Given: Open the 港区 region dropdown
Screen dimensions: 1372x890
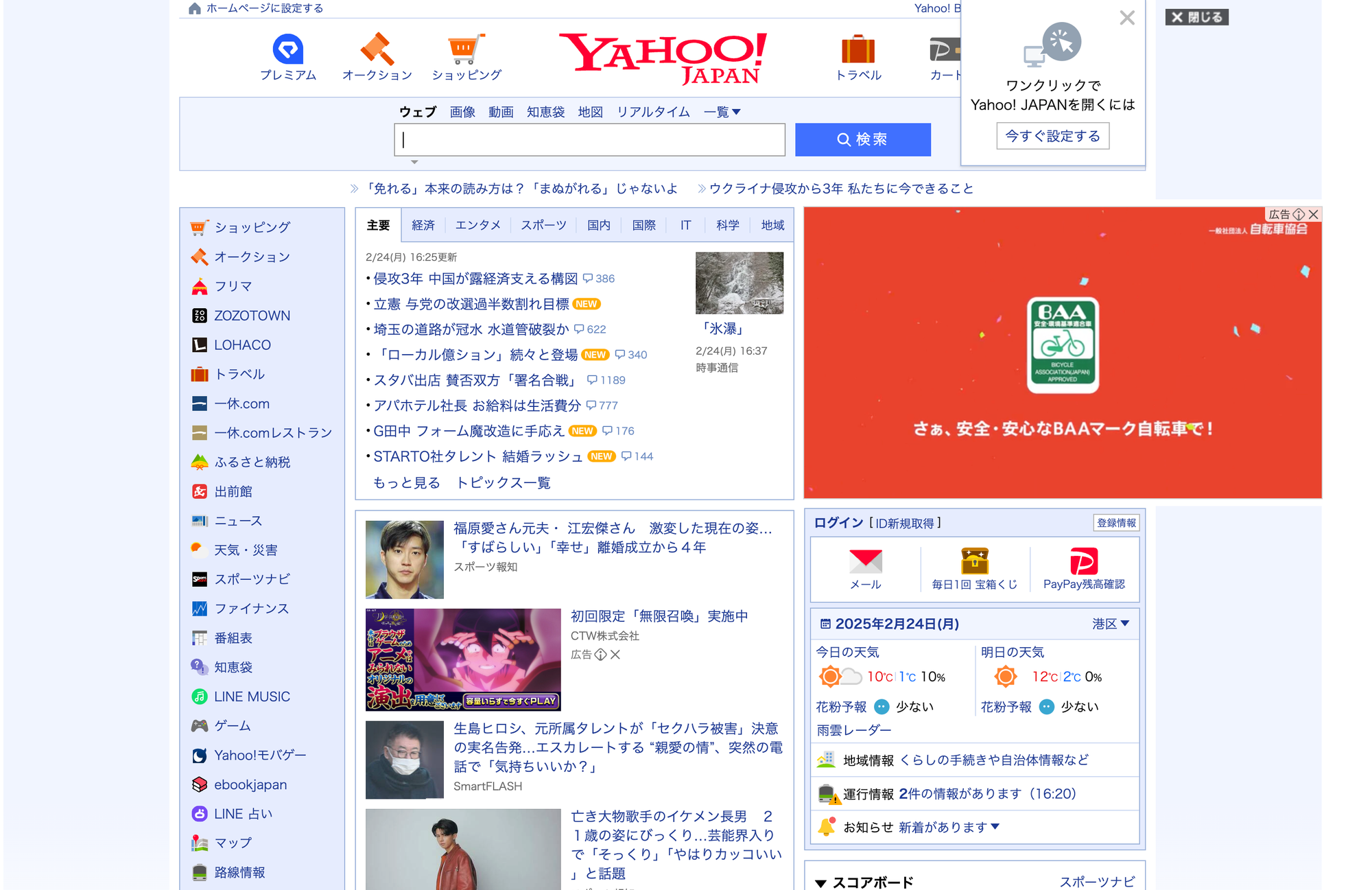Looking at the screenshot, I should coord(1111,624).
